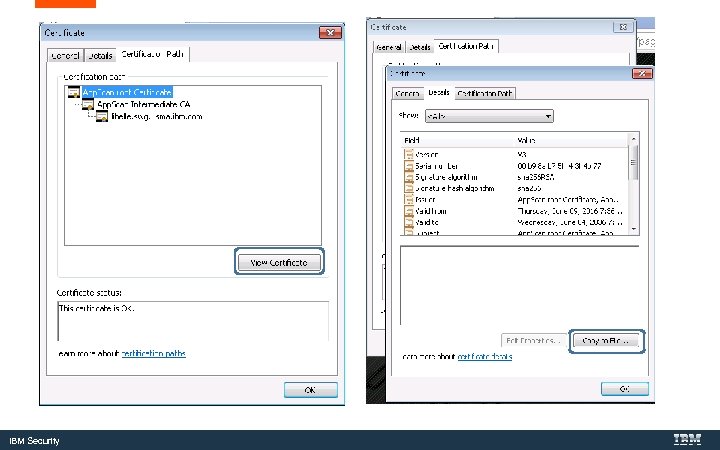Click the Valid from field icon

coord(409,211)
